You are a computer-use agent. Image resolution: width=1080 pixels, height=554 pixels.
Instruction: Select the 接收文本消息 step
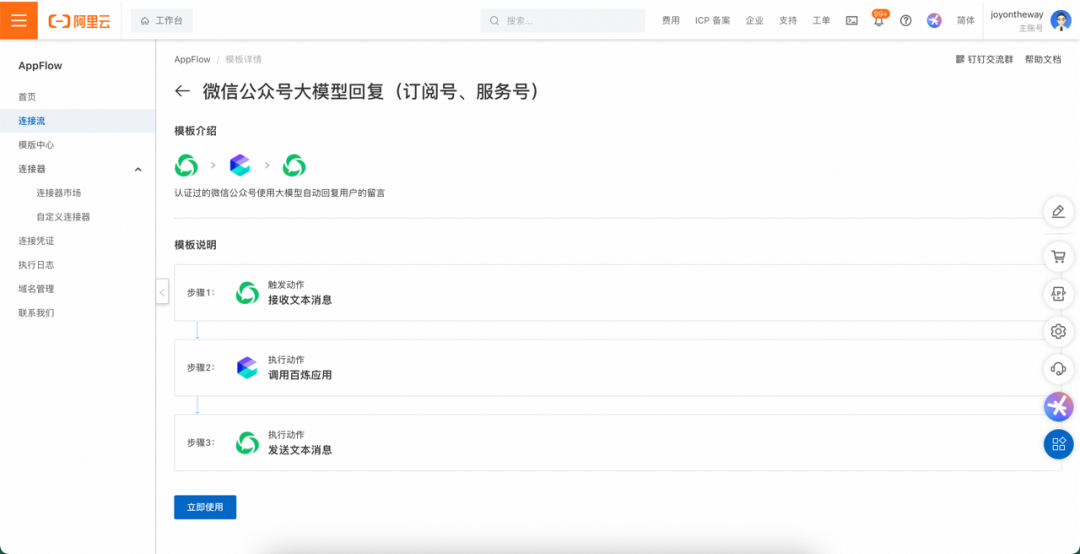click(617, 293)
